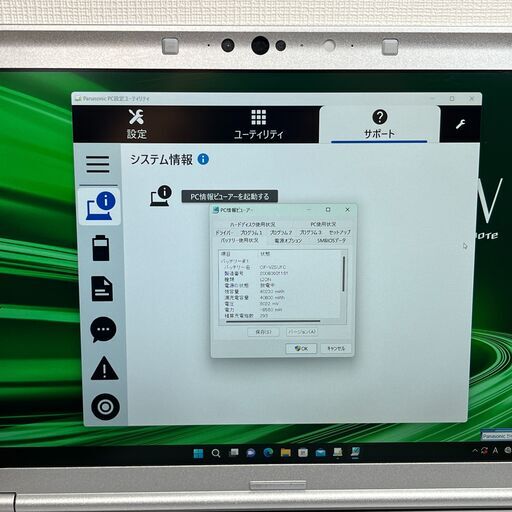Select the 電圧 row

pyautogui.click(x=280, y=304)
